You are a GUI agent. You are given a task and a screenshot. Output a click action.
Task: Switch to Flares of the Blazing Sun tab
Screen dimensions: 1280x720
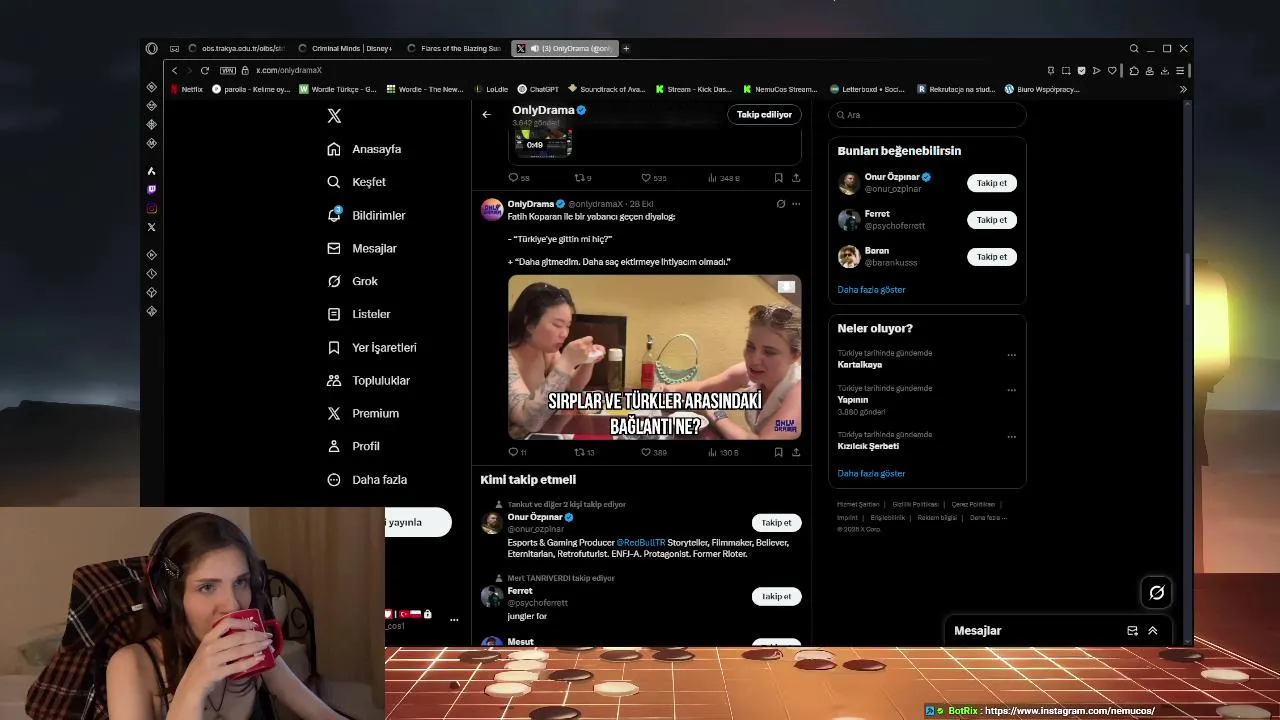coord(454,48)
